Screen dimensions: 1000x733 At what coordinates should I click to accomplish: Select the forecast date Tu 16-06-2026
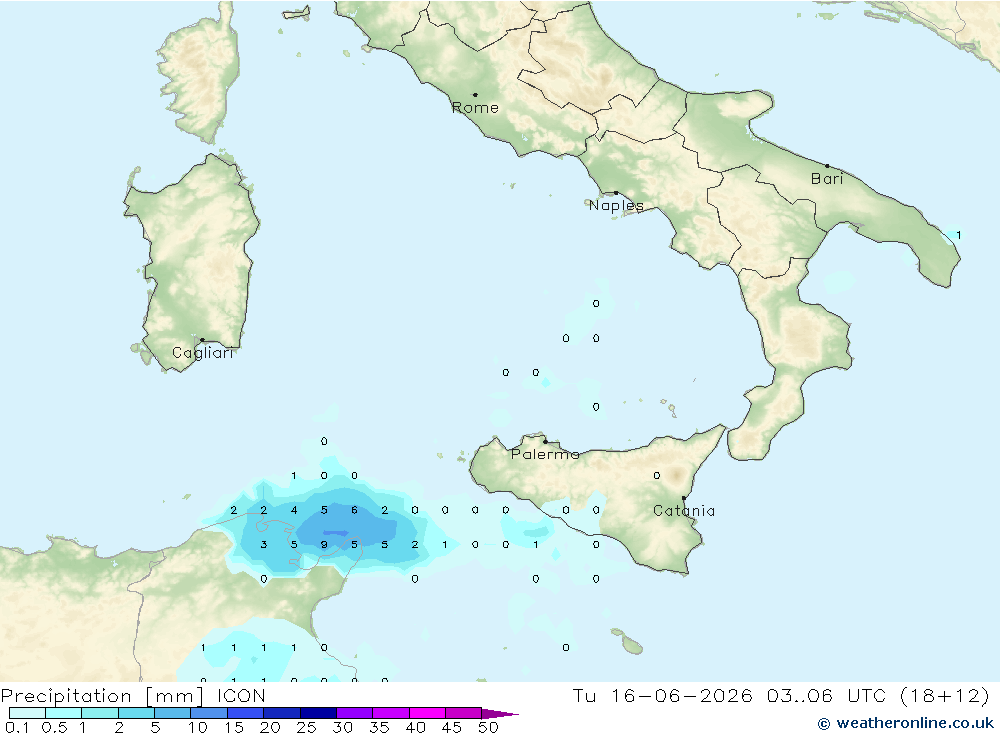(x=662, y=695)
